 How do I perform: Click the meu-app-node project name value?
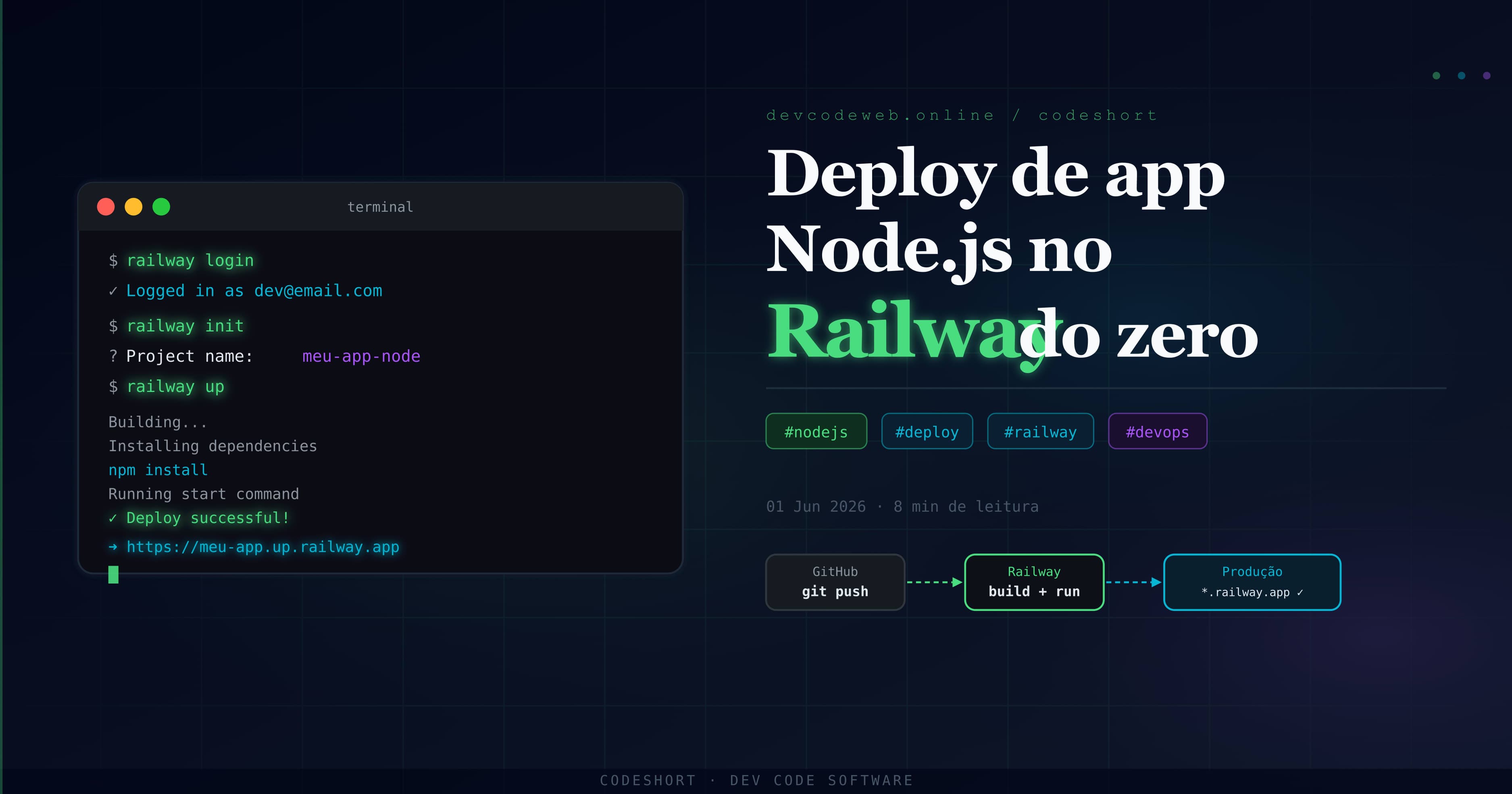coord(361,356)
